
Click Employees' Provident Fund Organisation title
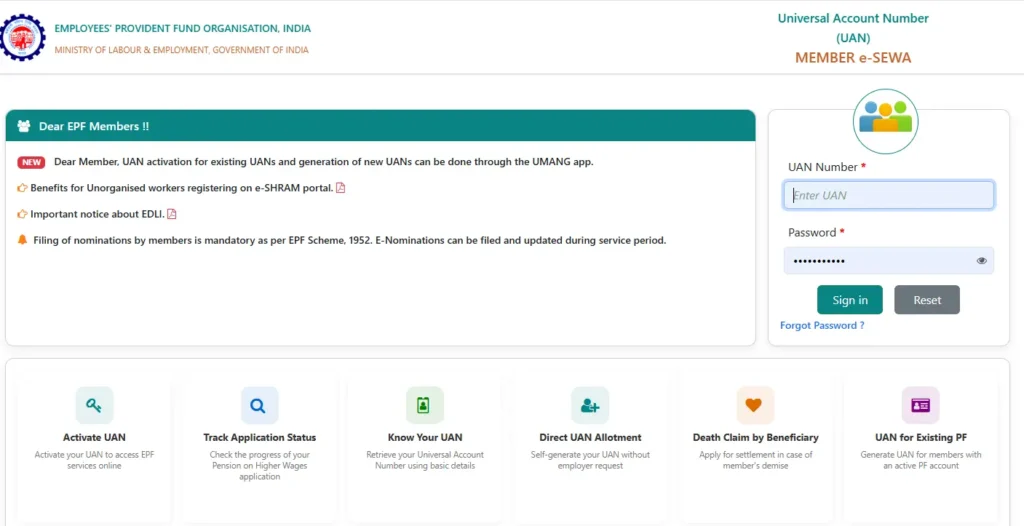183,28
